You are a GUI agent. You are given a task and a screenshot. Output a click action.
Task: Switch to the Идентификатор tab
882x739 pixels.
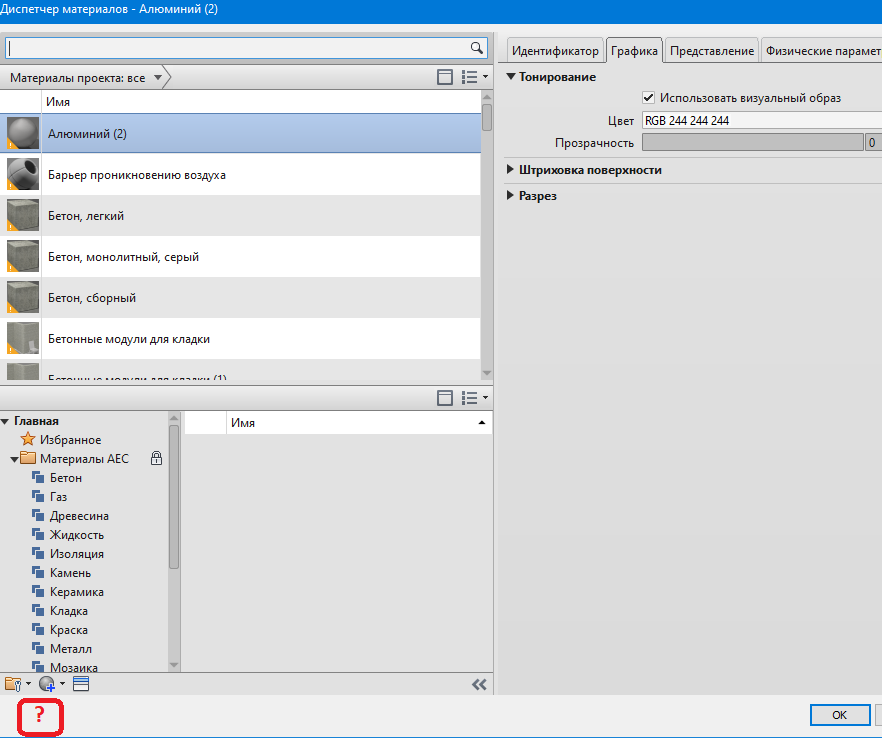555,51
